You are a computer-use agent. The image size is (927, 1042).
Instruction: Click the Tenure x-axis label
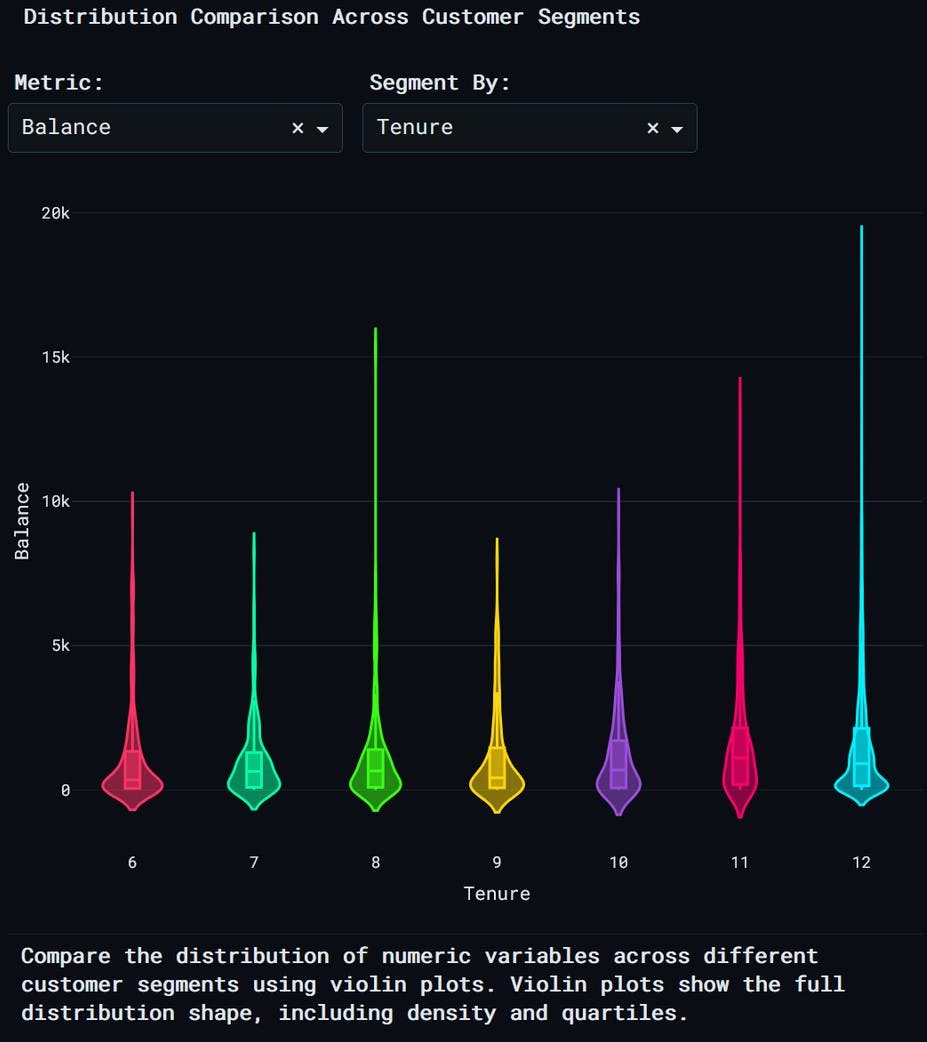(496, 893)
